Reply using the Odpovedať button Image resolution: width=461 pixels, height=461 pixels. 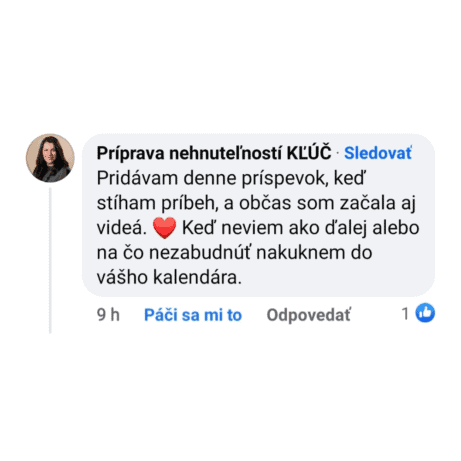[309, 315]
